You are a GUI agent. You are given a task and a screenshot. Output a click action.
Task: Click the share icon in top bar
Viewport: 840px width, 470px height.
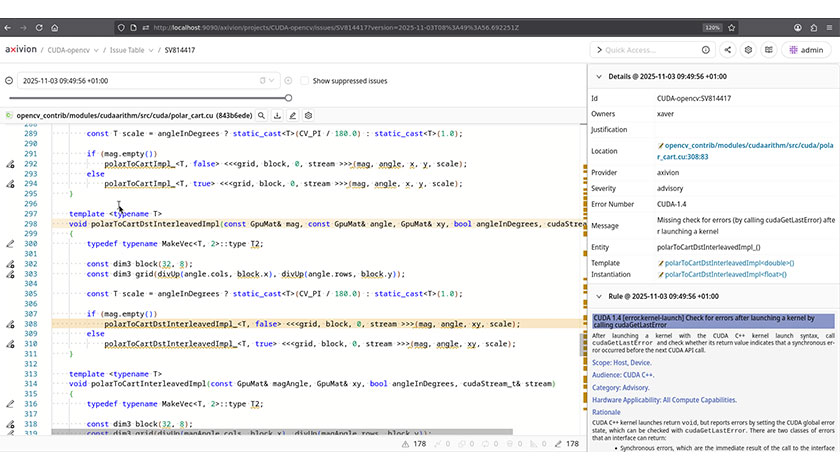(728, 49)
